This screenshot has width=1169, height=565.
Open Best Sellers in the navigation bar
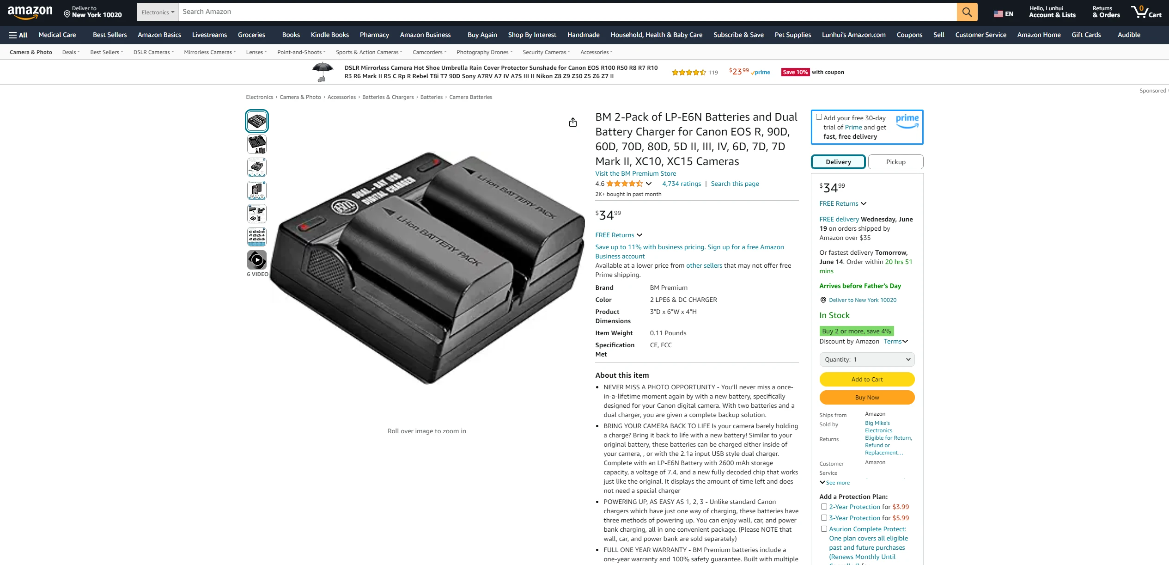click(110, 35)
